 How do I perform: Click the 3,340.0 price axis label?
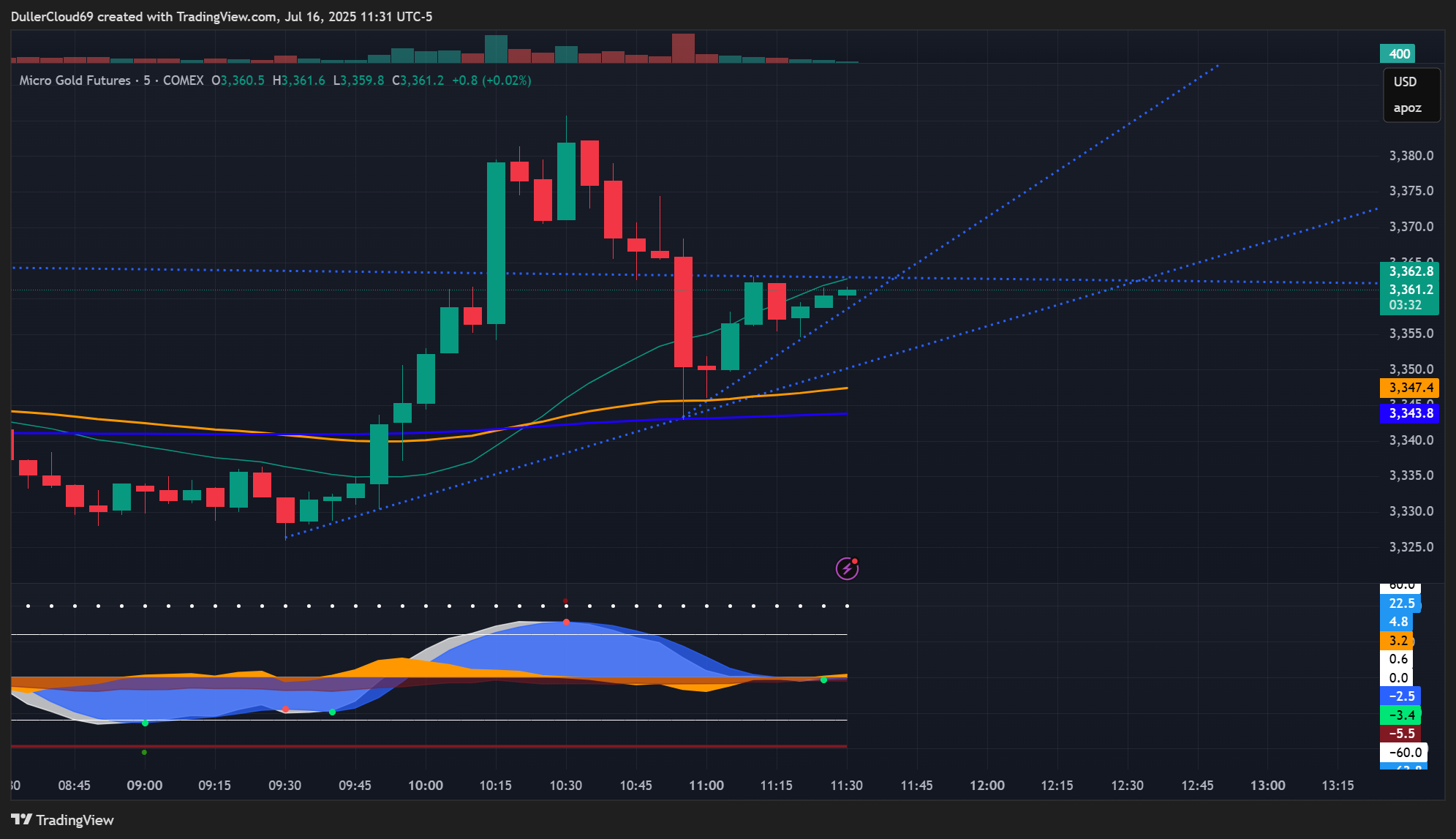click(1411, 440)
